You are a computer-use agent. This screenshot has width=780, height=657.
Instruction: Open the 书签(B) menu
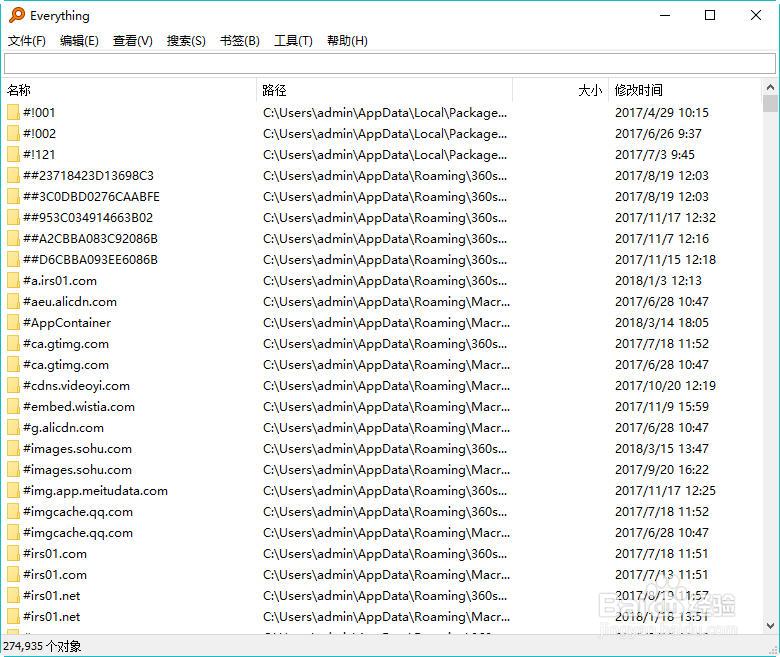tap(240, 41)
